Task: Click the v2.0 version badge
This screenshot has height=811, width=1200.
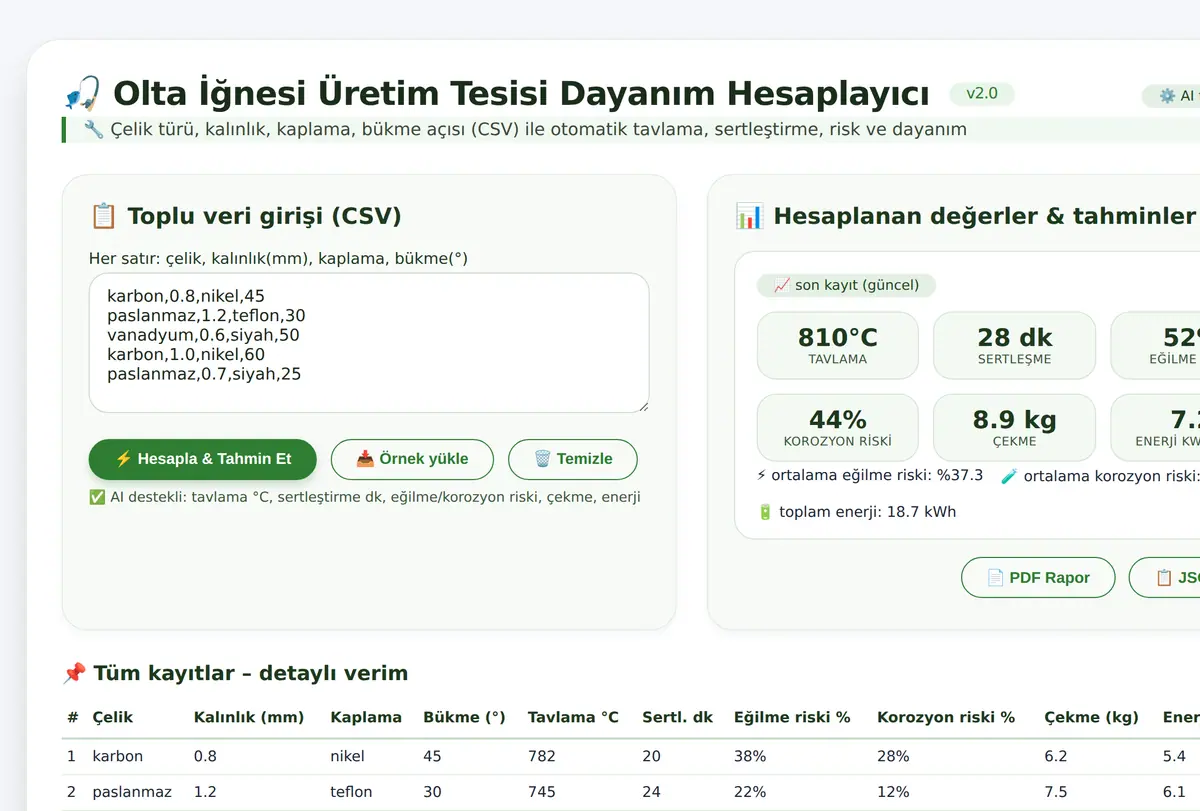Action: click(x=982, y=94)
